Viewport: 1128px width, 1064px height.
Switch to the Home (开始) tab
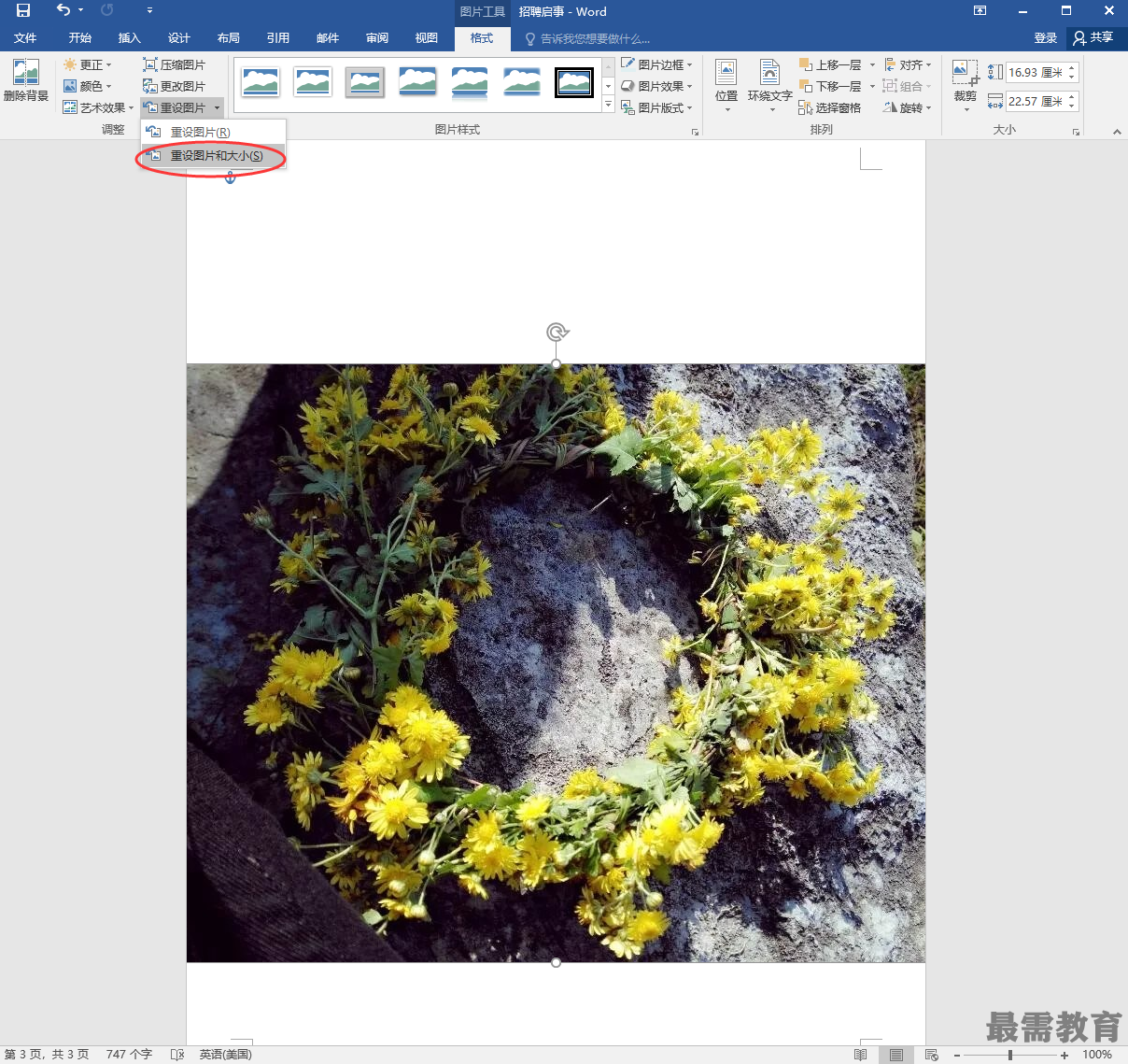[80, 38]
